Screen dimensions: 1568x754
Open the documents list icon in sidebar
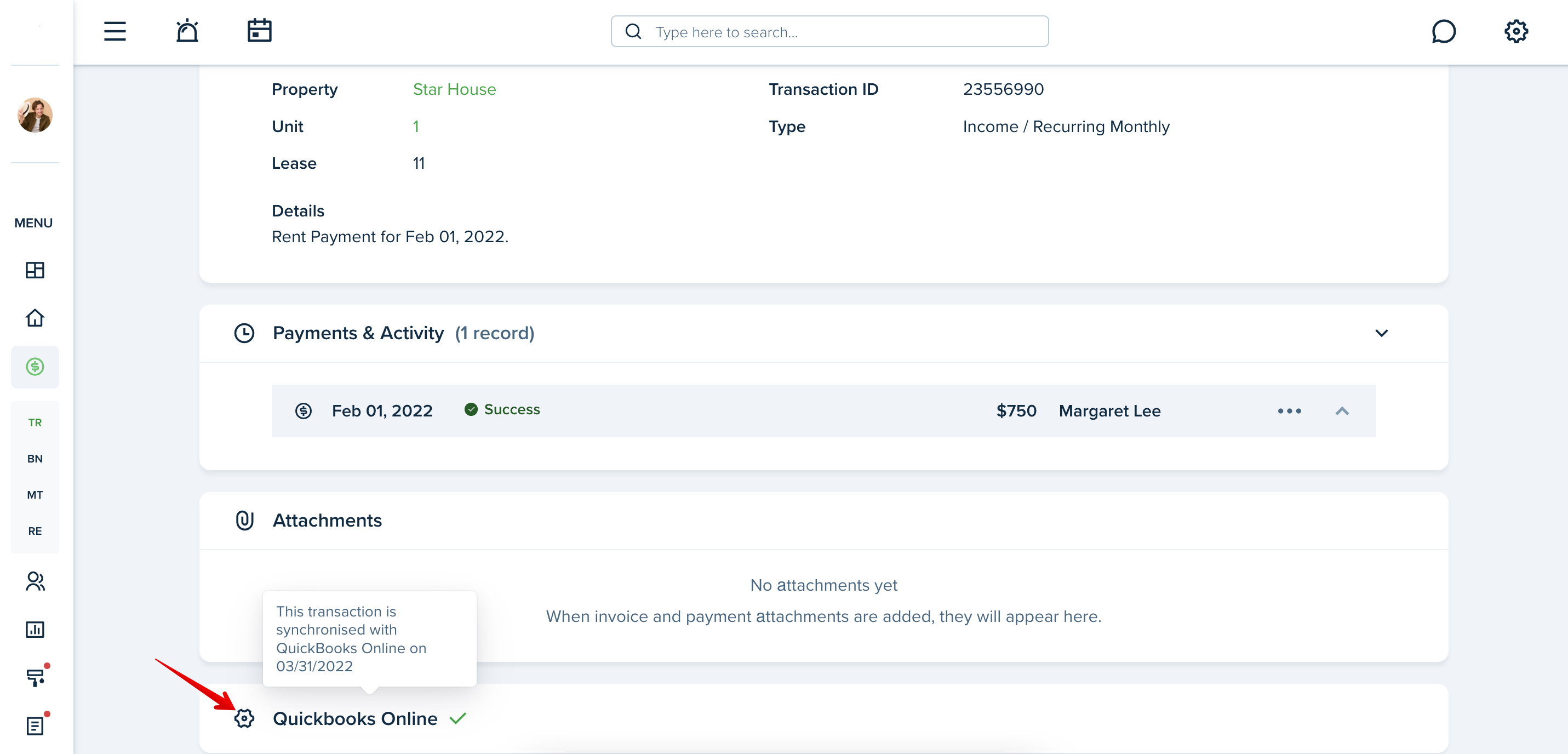coord(35,726)
